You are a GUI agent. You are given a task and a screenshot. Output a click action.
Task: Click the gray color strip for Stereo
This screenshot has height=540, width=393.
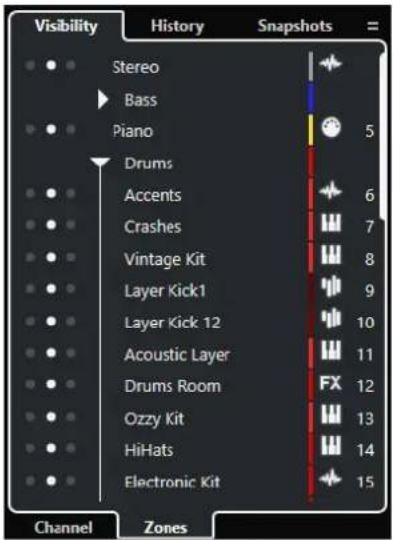(x=311, y=67)
